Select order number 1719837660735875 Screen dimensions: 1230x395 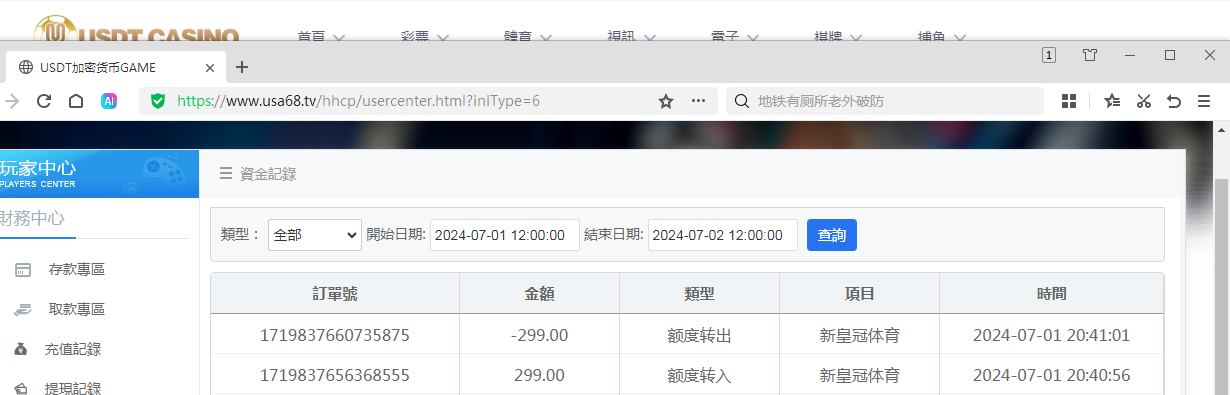335,336
